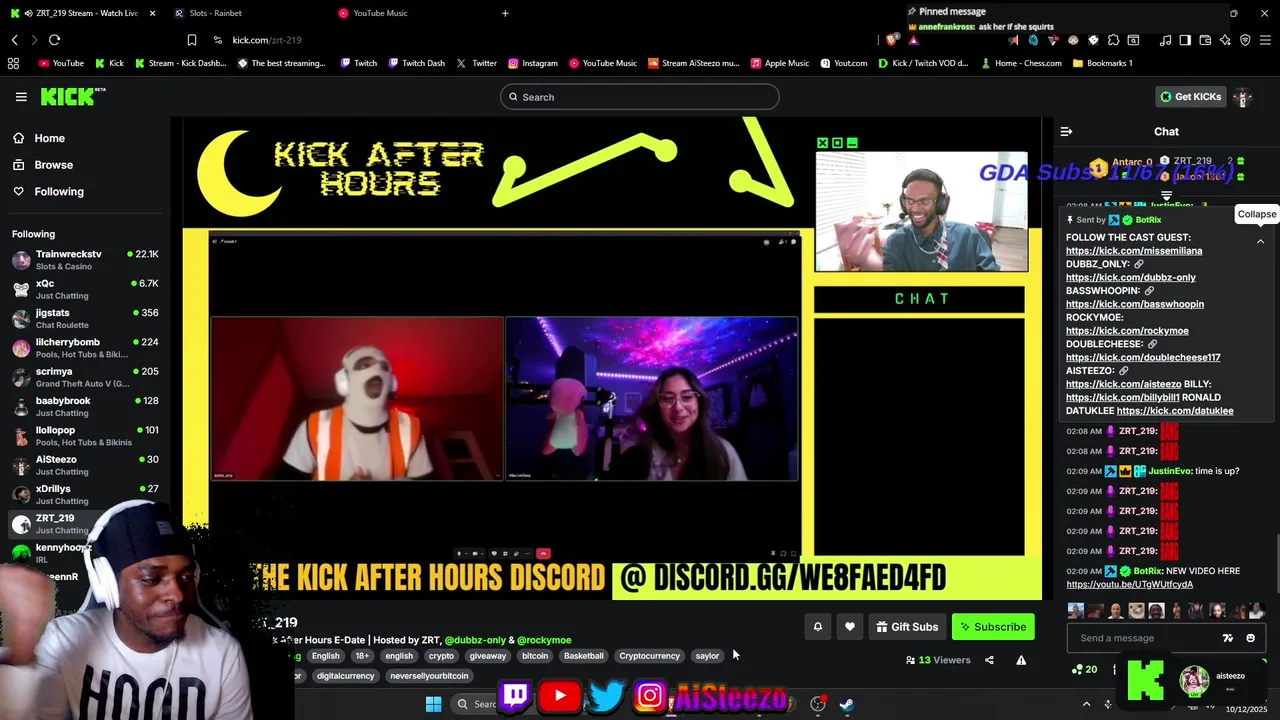Open kick.com/missemiliana link
This screenshot has height=720, width=1280.
1134,251
